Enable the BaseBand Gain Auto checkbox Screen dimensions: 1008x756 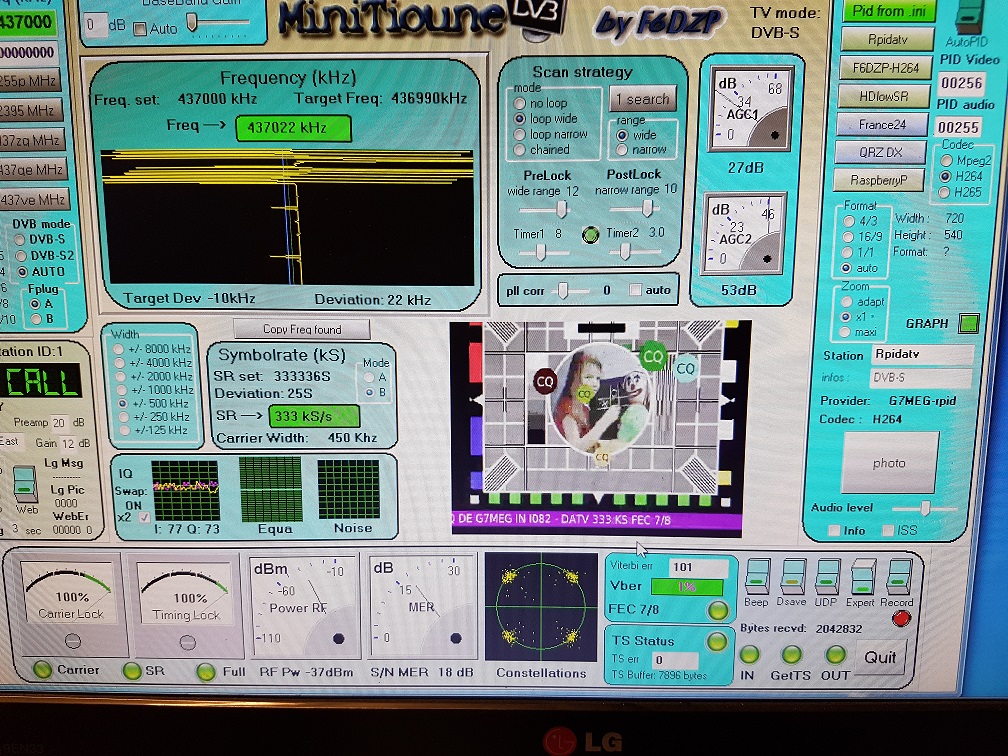pos(140,29)
